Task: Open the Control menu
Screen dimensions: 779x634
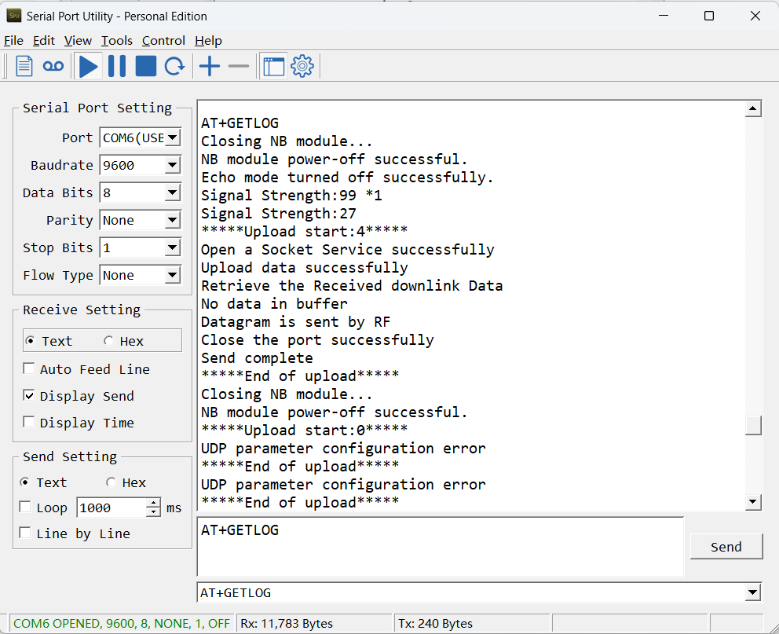Action: (x=163, y=41)
